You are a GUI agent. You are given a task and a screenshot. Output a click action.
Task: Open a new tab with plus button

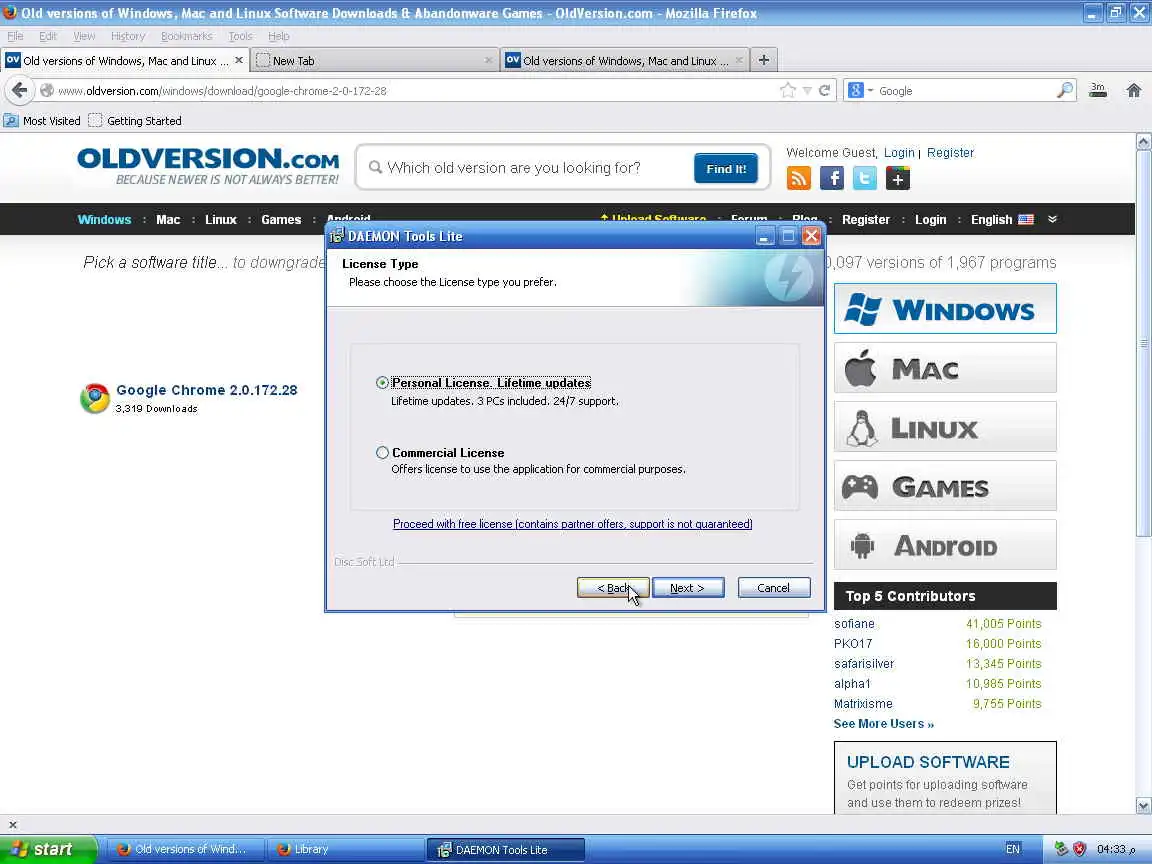[764, 60]
